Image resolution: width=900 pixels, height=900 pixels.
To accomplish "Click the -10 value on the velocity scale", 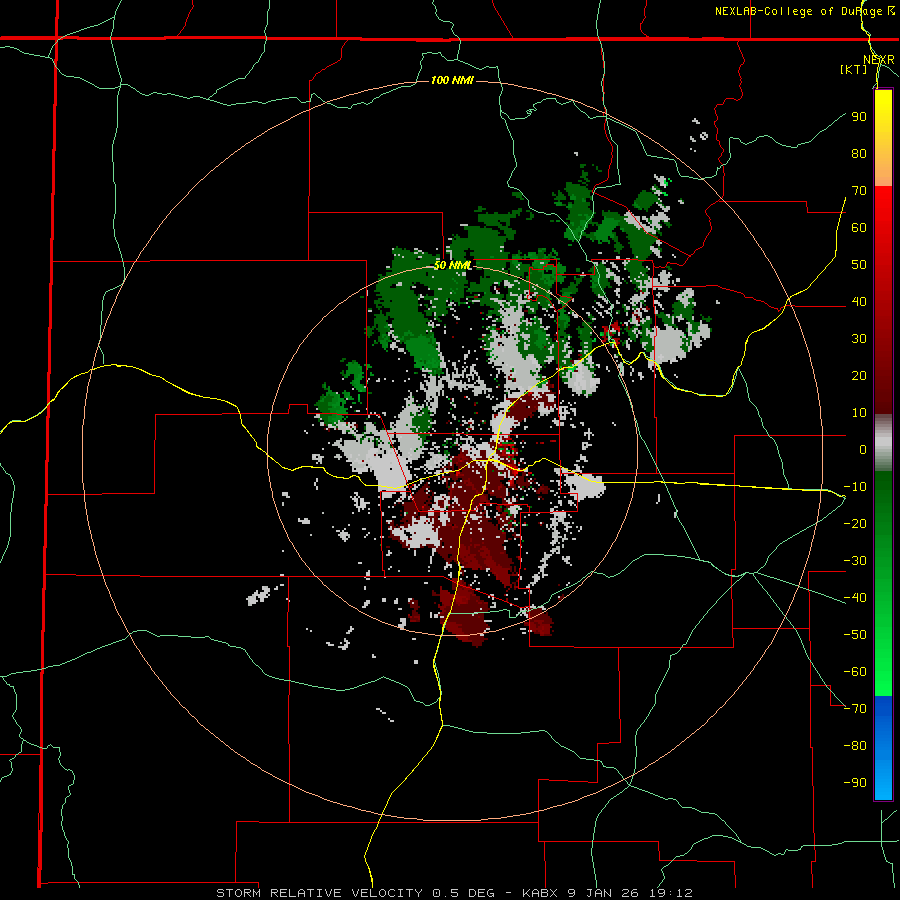I will [x=855, y=487].
